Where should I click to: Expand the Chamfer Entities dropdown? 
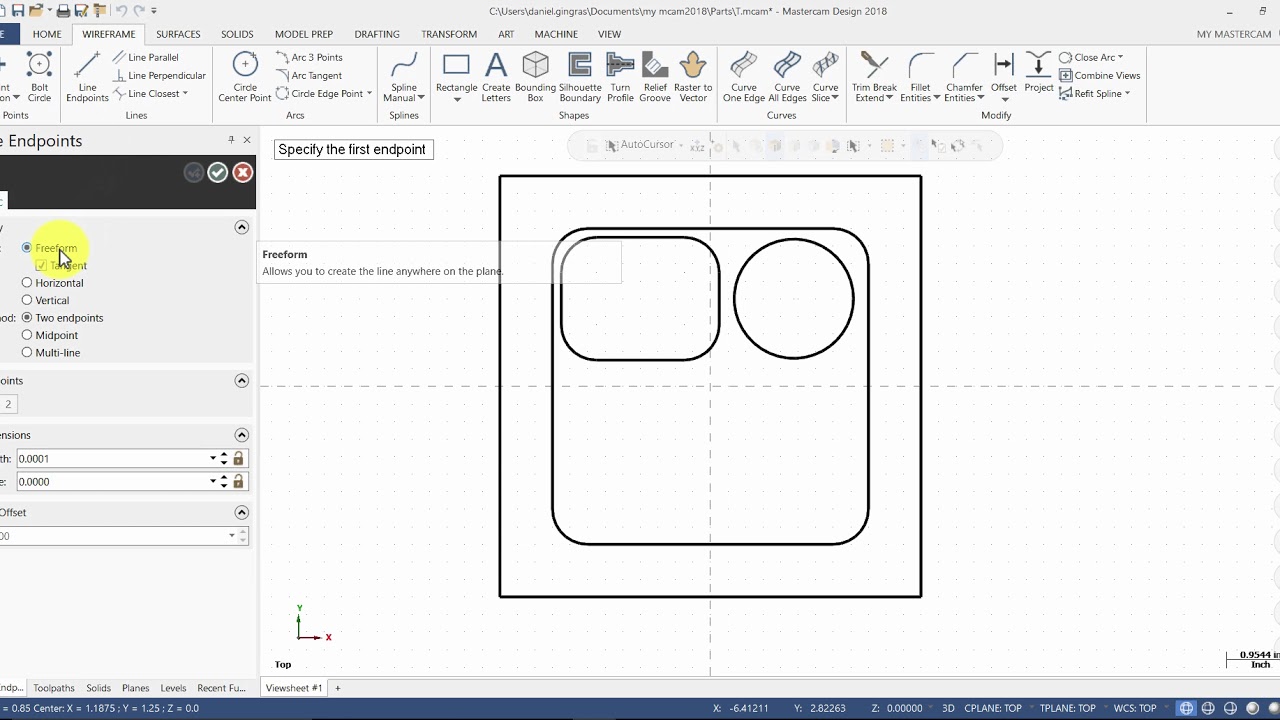(x=980, y=98)
